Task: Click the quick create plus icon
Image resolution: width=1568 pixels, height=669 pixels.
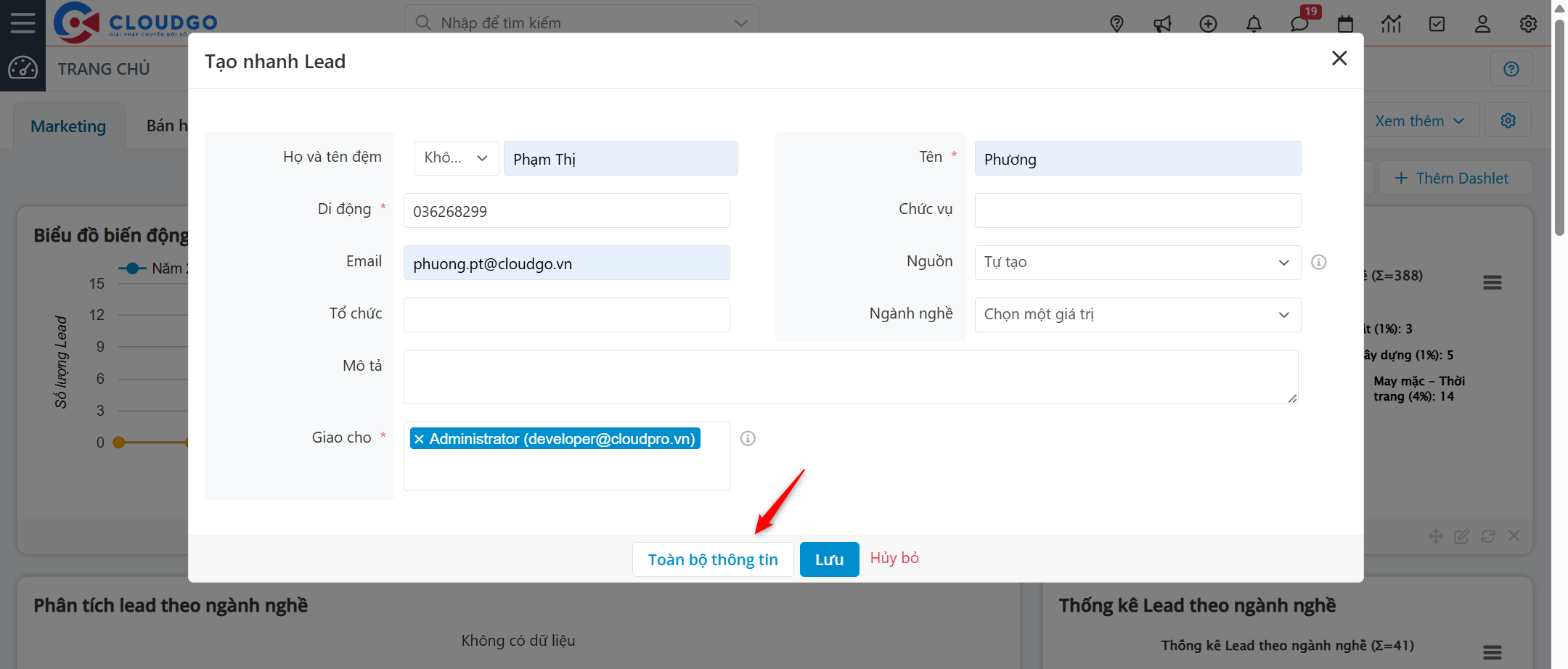Action: (x=1208, y=24)
